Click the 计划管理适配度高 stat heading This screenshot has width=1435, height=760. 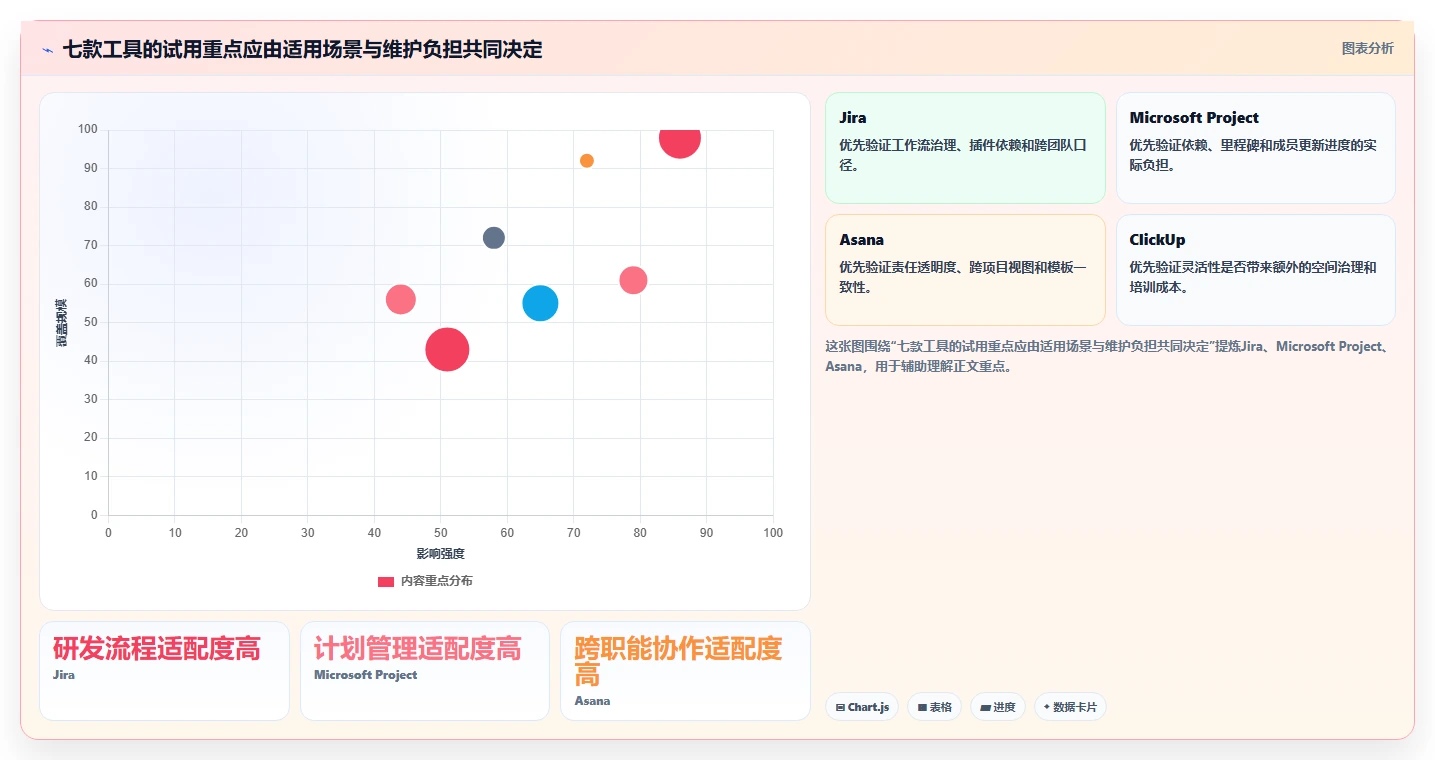click(417, 649)
